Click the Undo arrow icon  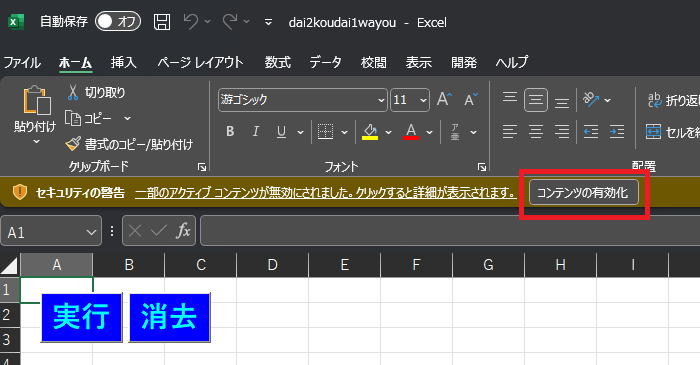pos(191,21)
